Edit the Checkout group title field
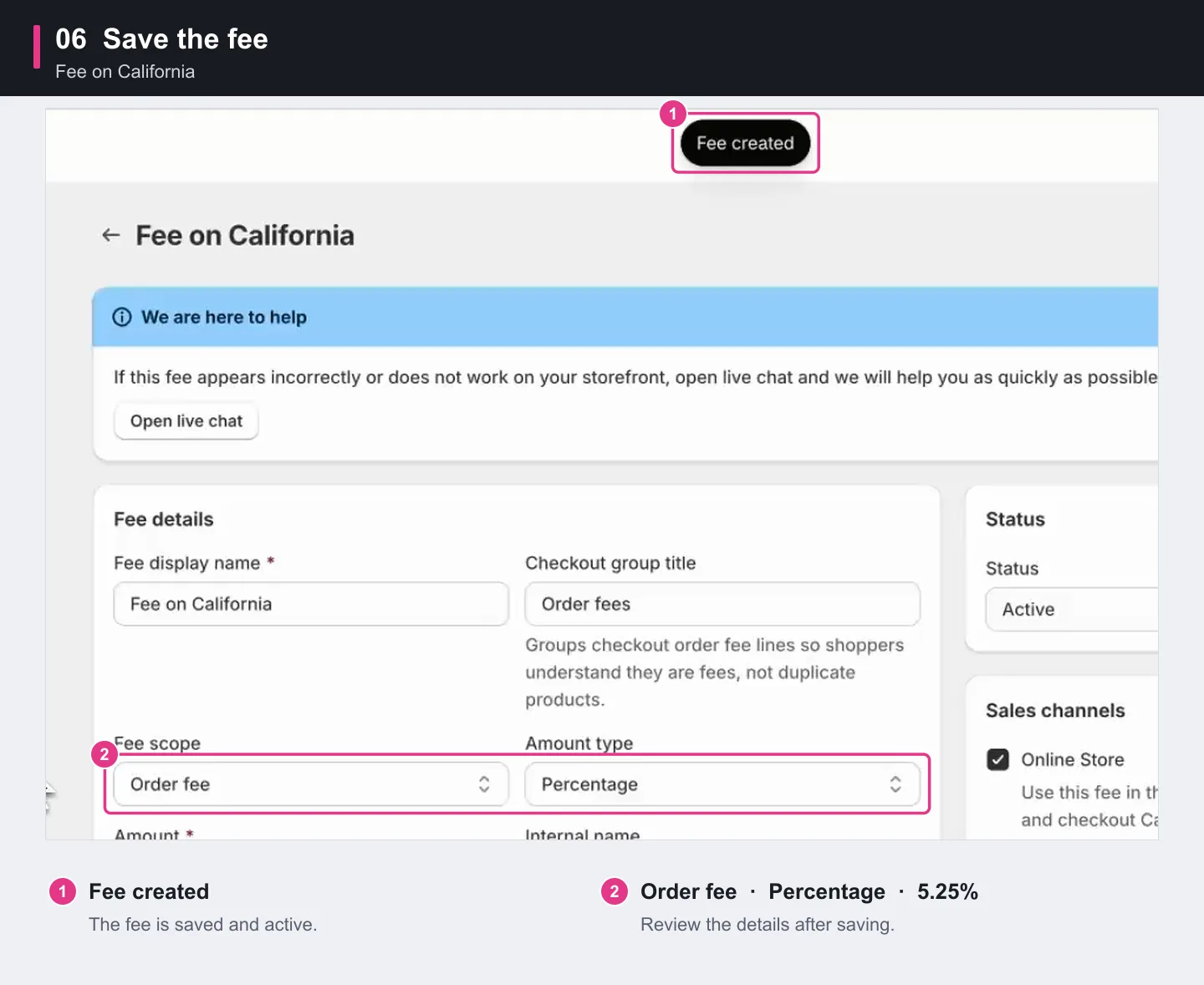The image size is (1204, 985). pyautogui.click(x=722, y=604)
